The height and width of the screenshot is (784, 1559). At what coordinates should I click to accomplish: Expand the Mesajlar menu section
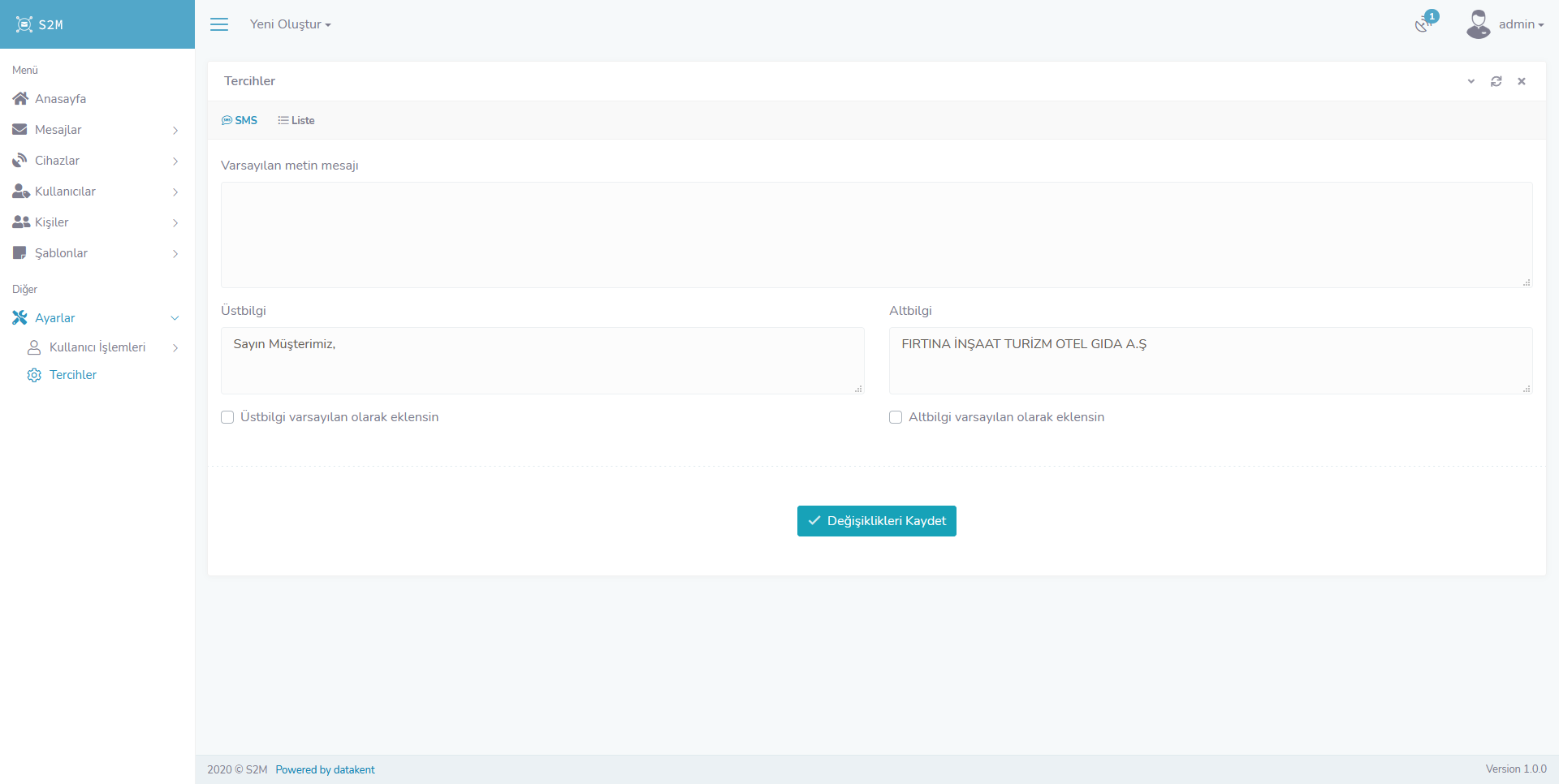(96, 130)
